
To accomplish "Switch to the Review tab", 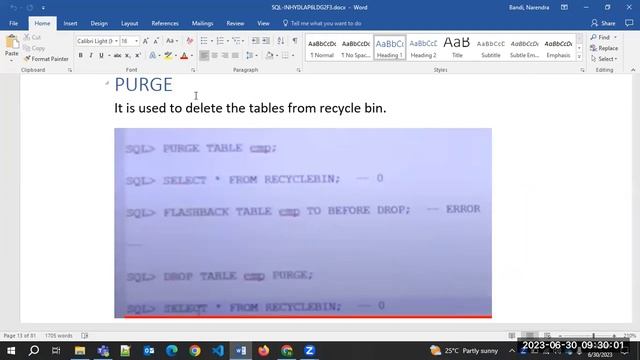I will click(235, 23).
